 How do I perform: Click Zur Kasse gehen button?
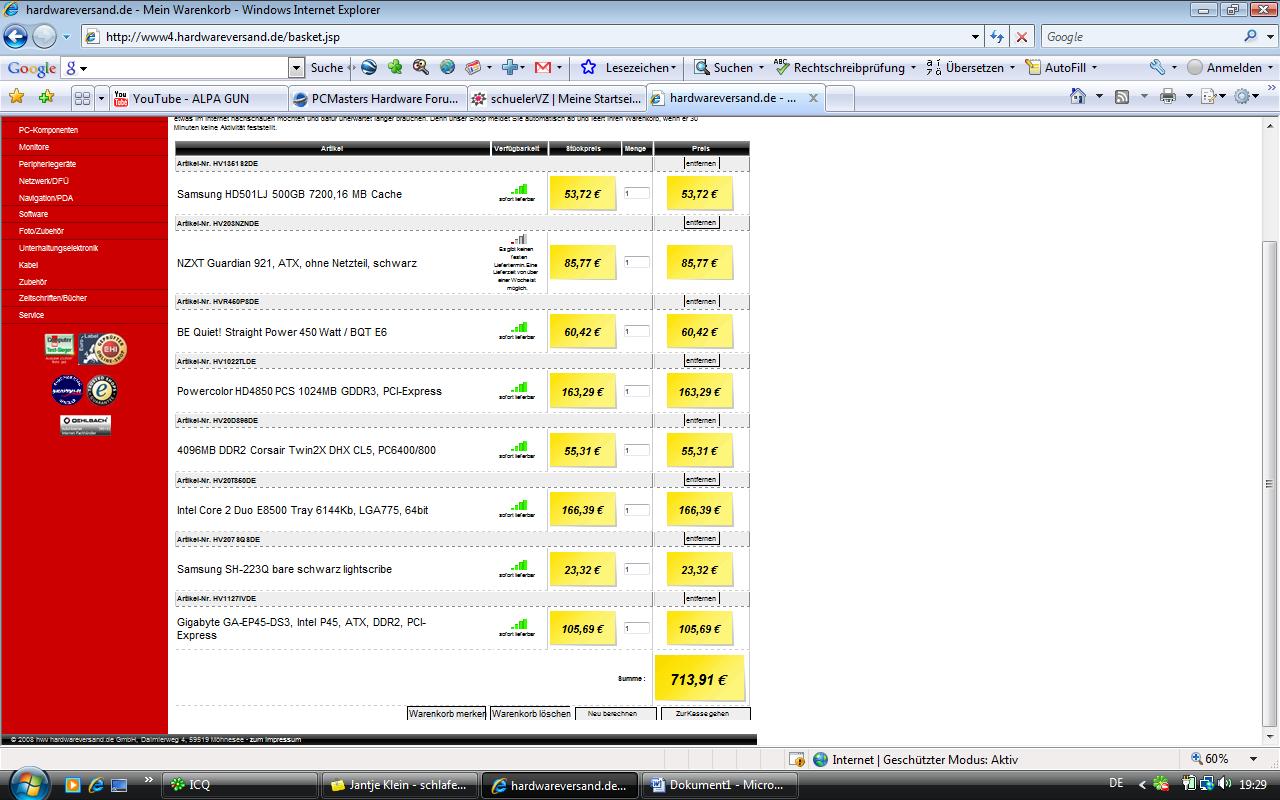pyautogui.click(x=705, y=713)
